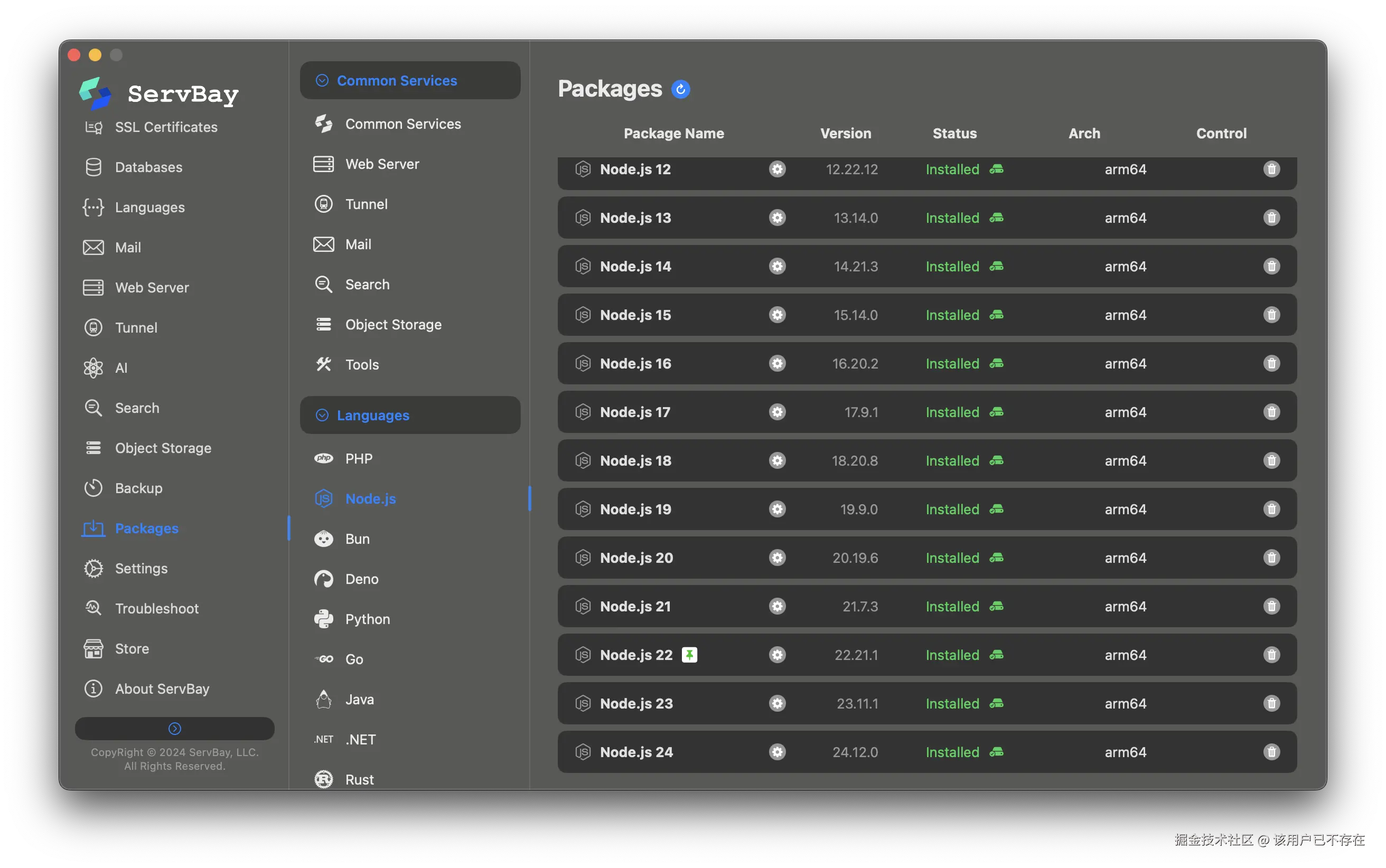Click the Node.js 17 package row
The height and width of the screenshot is (868, 1386).
click(x=635, y=412)
